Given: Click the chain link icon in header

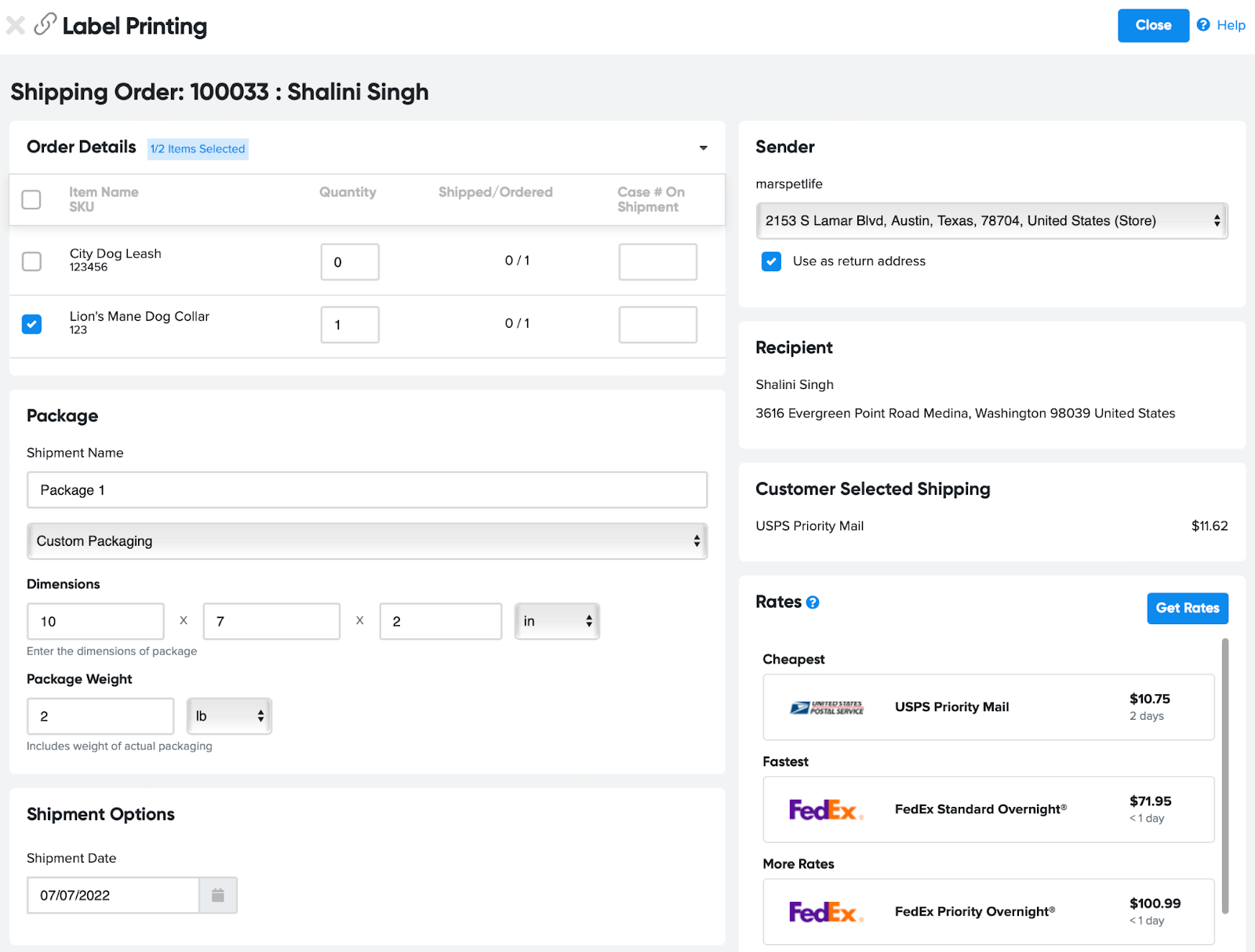Looking at the screenshot, I should click(x=45, y=25).
